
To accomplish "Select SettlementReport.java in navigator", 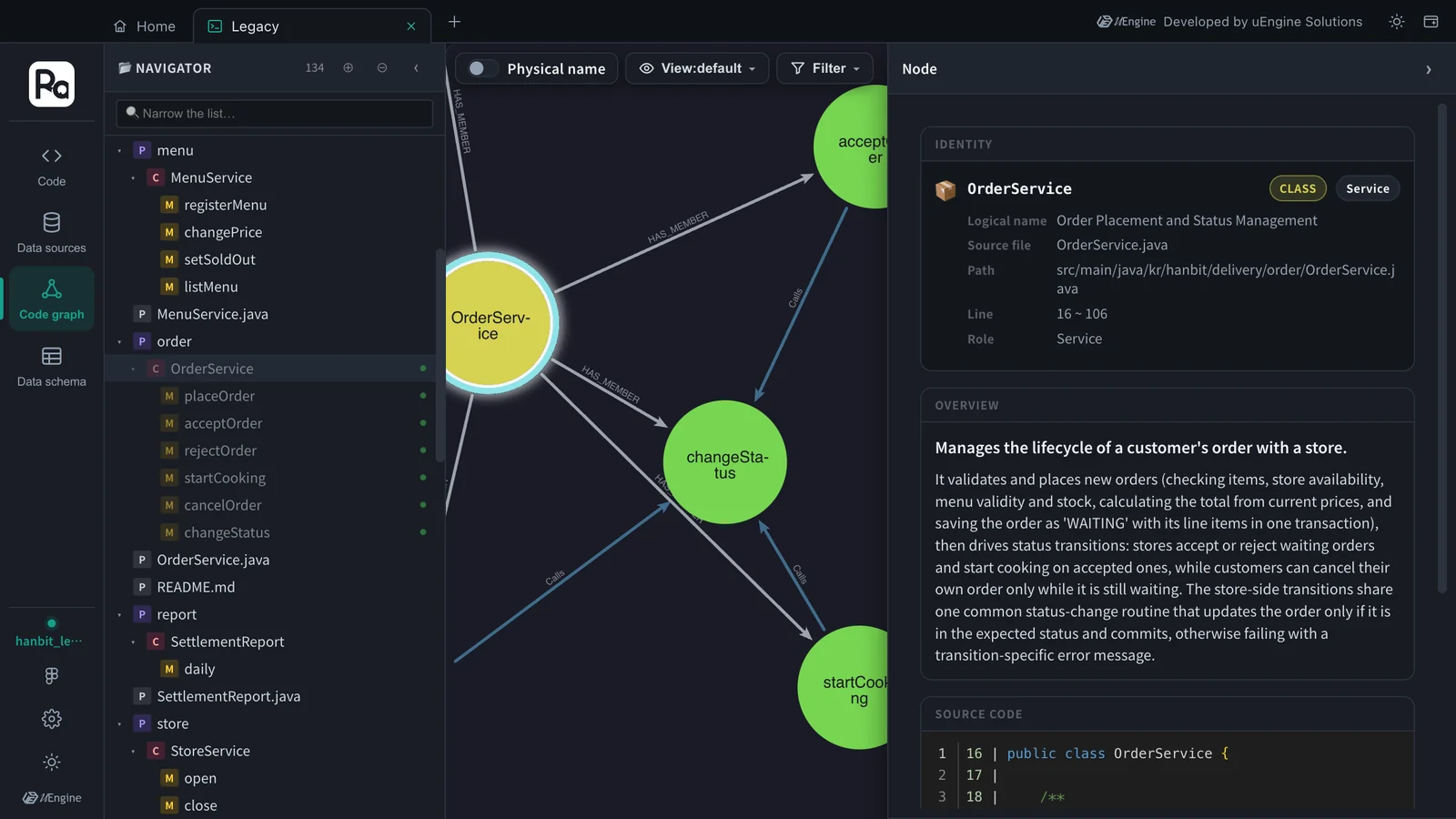I will [228, 696].
